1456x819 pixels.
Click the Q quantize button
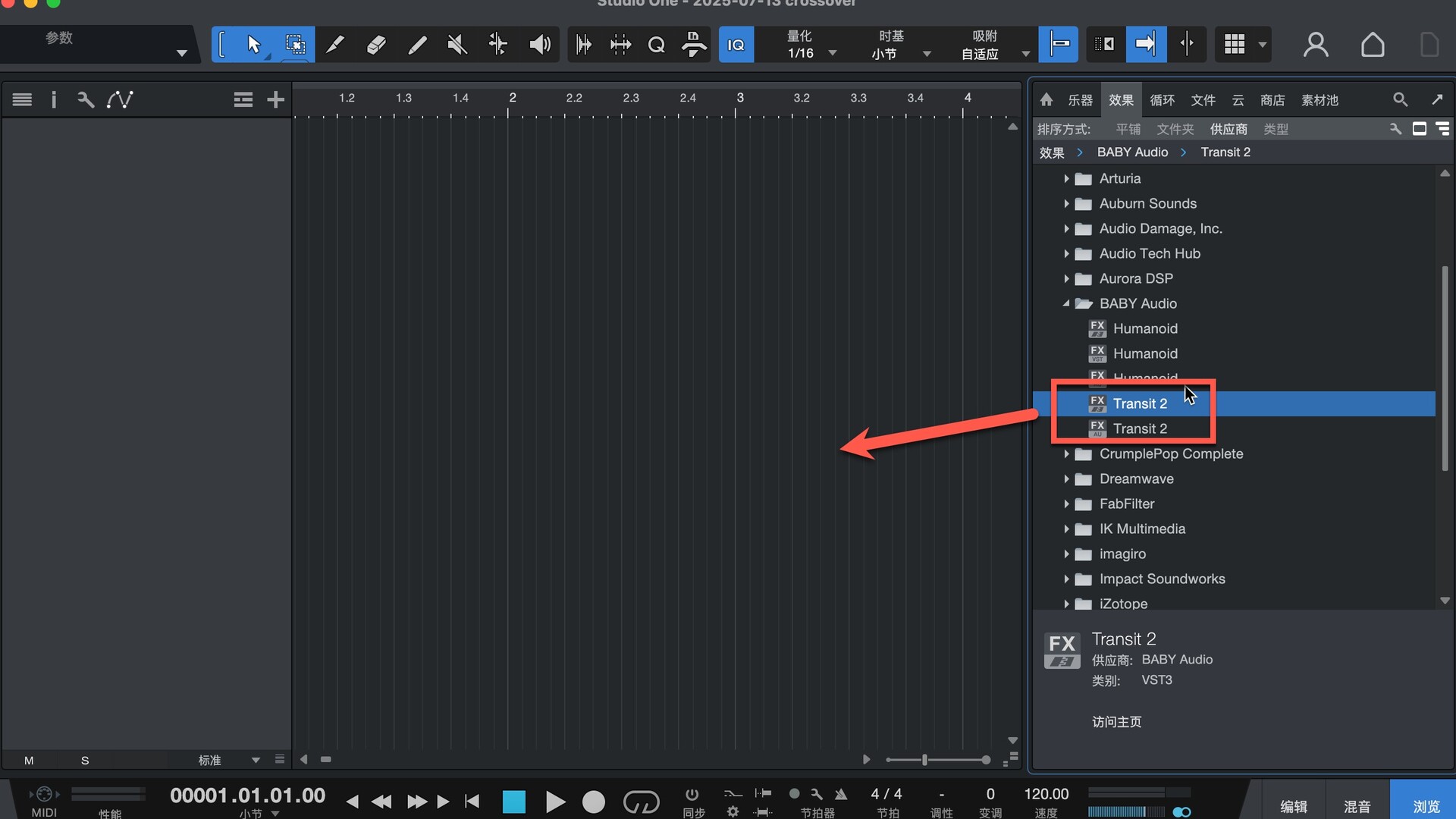657,45
